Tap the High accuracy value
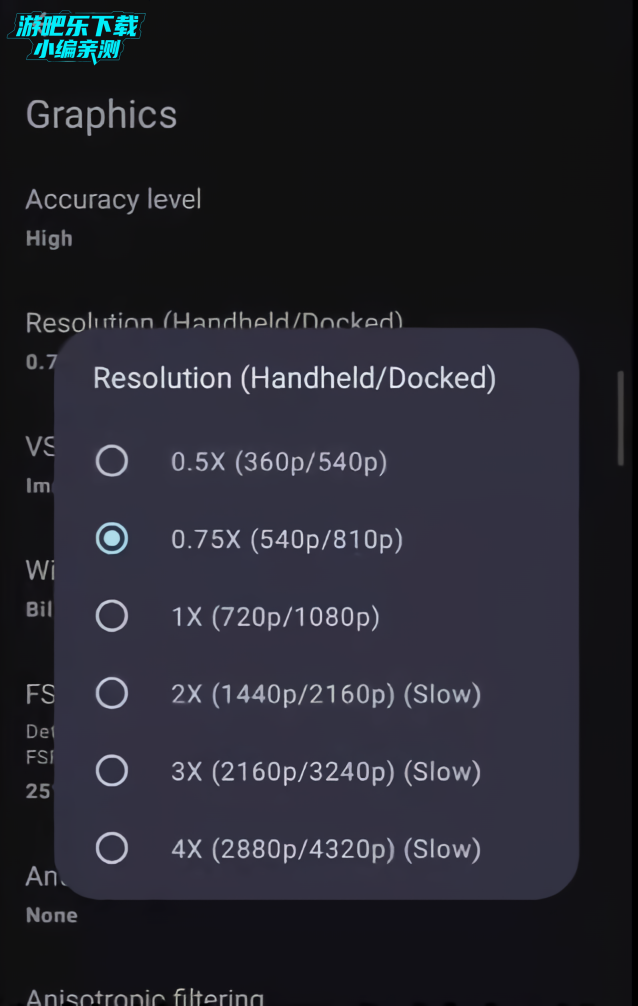 point(49,238)
